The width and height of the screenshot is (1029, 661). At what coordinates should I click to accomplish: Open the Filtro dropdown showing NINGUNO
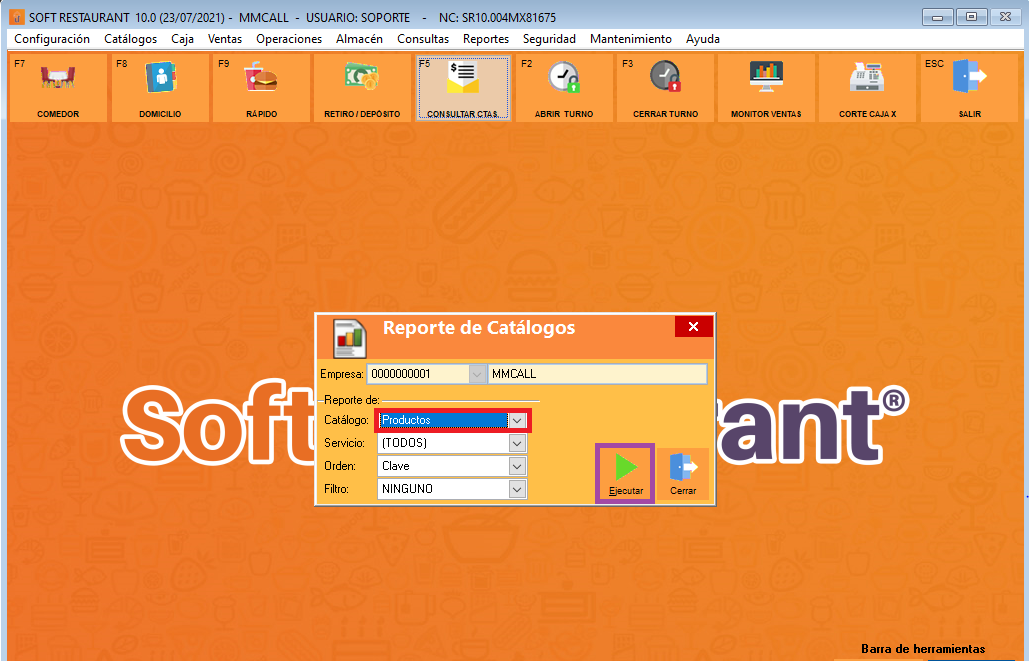click(517, 489)
